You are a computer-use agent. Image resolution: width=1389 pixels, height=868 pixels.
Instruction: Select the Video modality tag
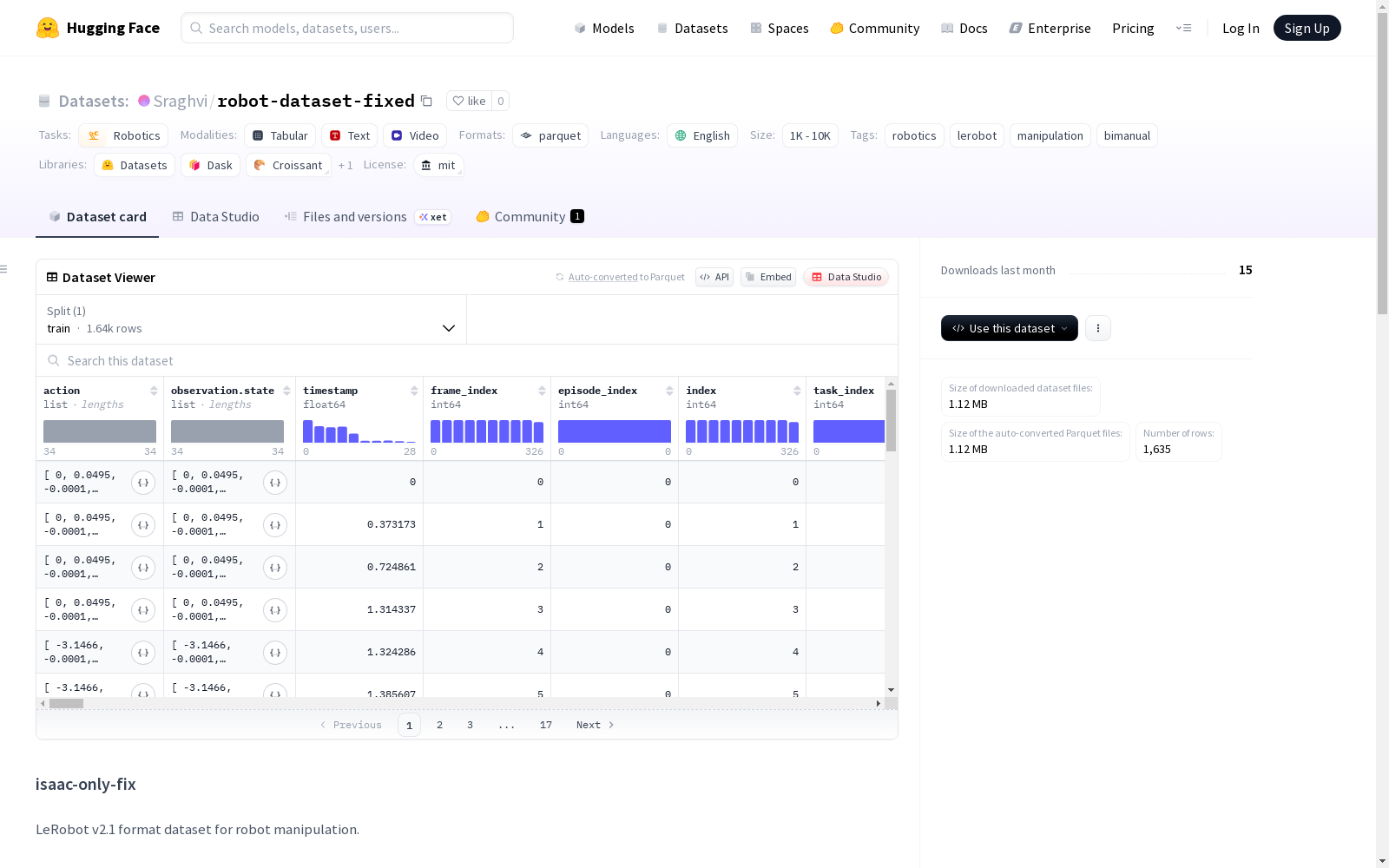pyautogui.click(x=415, y=135)
